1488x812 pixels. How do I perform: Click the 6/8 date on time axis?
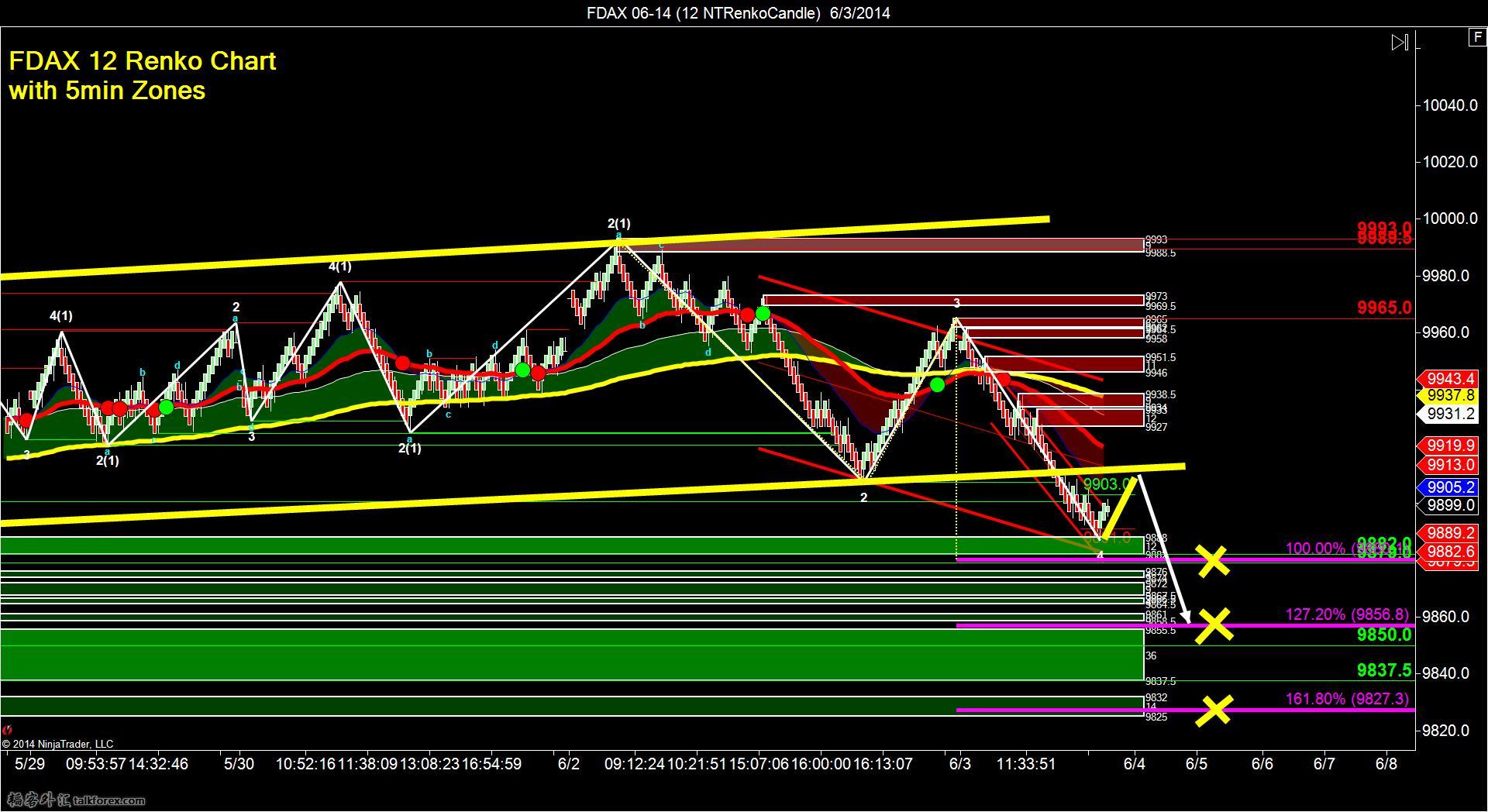tap(1386, 764)
